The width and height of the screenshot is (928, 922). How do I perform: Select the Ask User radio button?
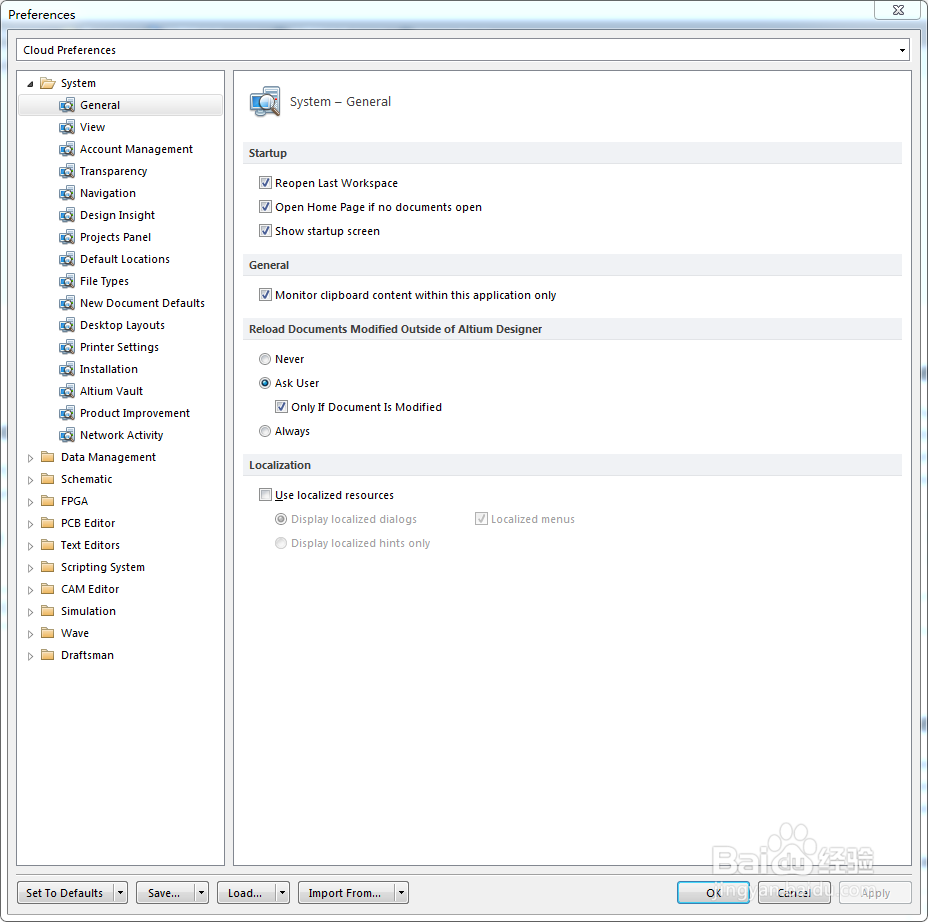(x=265, y=383)
